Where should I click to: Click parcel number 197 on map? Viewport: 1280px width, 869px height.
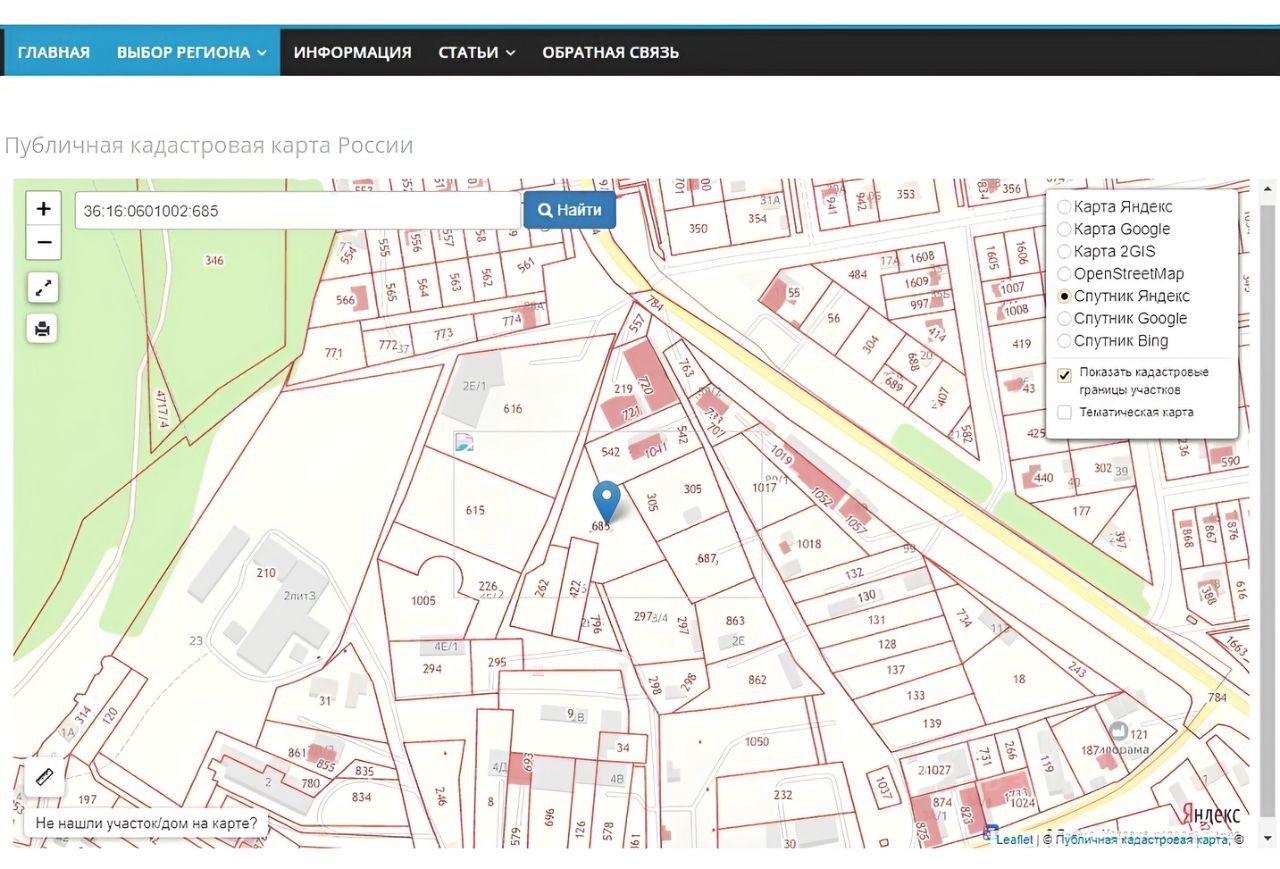87,799
